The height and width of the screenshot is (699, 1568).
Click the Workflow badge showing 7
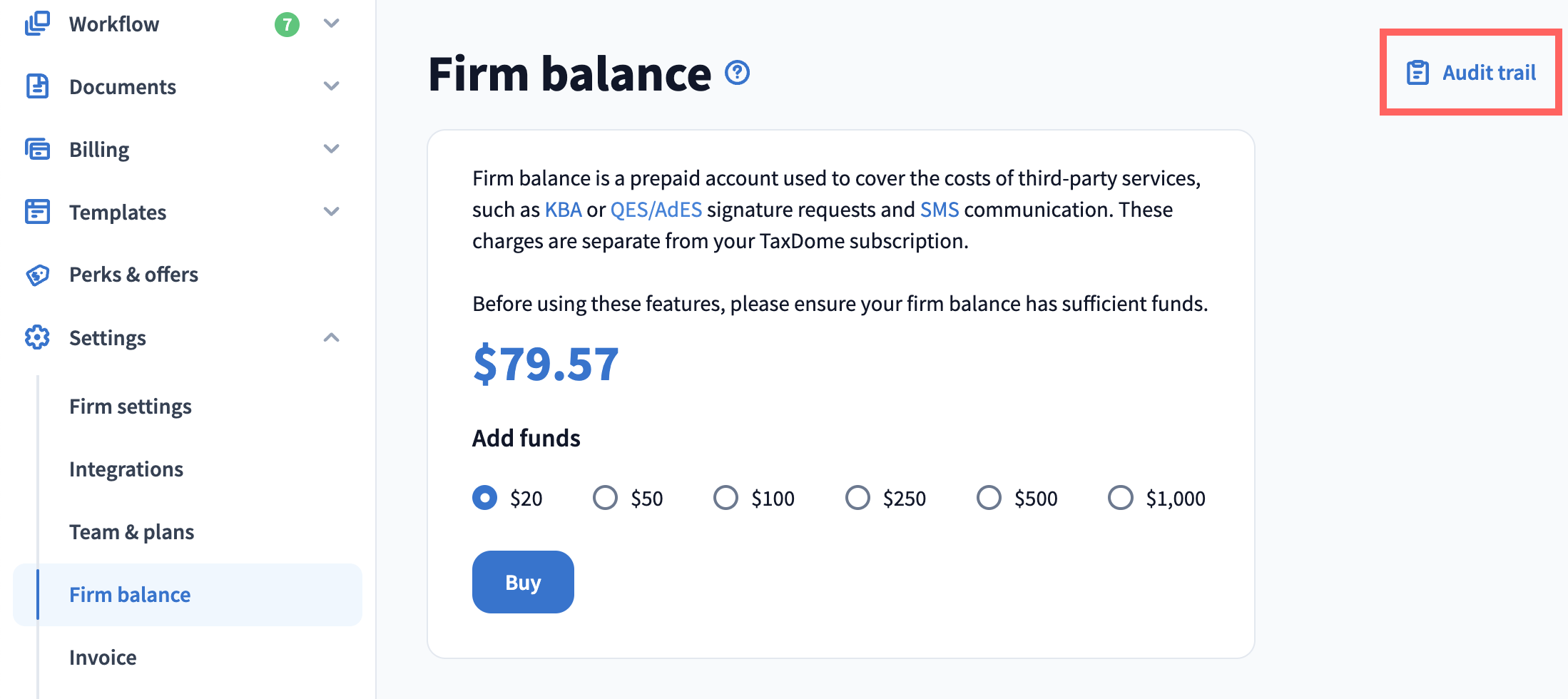[x=287, y=25]
